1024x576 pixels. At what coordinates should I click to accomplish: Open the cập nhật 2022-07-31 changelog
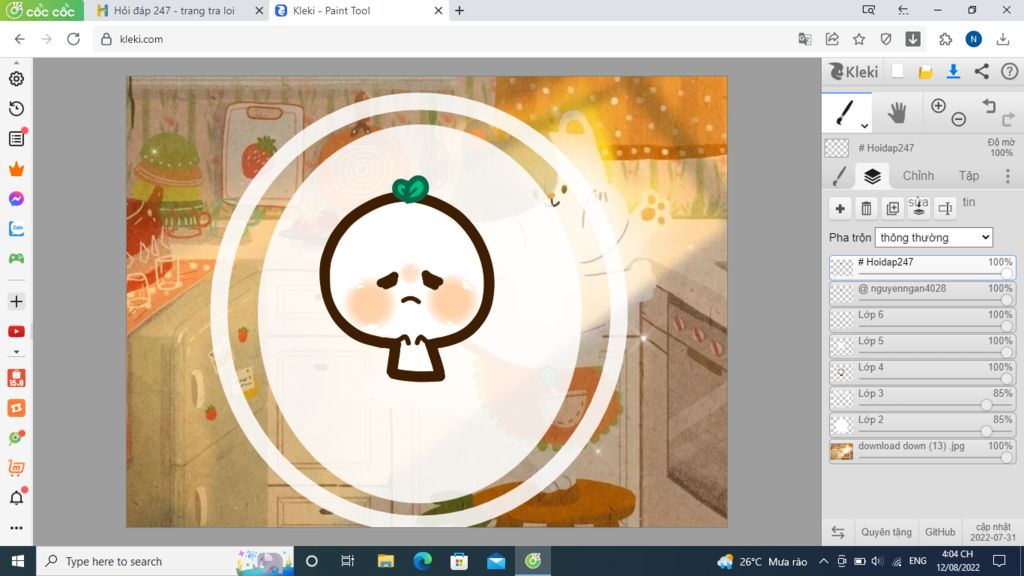[x=993, y=532]
